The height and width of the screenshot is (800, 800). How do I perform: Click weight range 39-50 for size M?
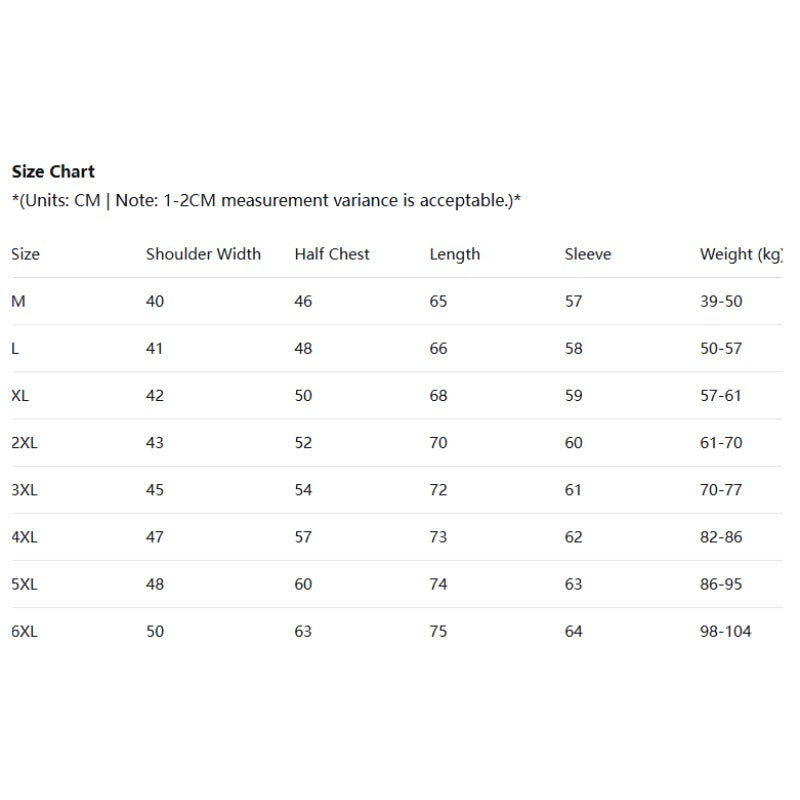[721, 301]
